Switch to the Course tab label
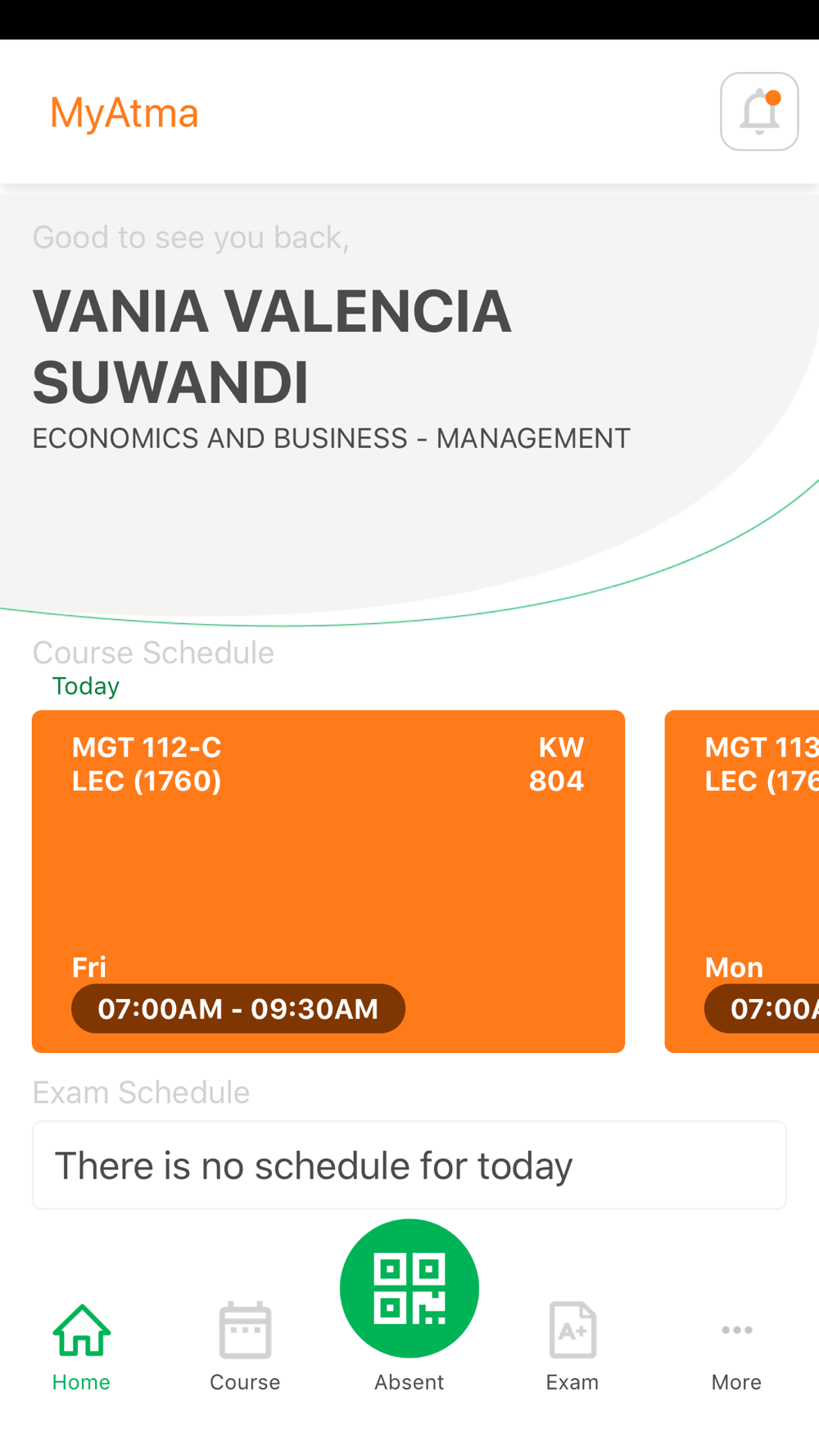The width and height of the screenshot is (819, 1456). coord(245,1382)
